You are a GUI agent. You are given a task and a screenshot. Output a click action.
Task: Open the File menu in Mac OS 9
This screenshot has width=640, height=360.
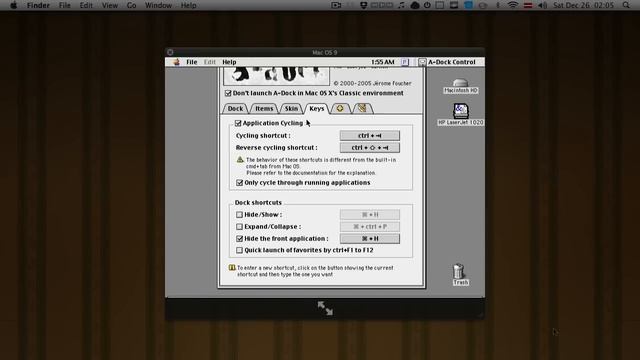(191, 62)
